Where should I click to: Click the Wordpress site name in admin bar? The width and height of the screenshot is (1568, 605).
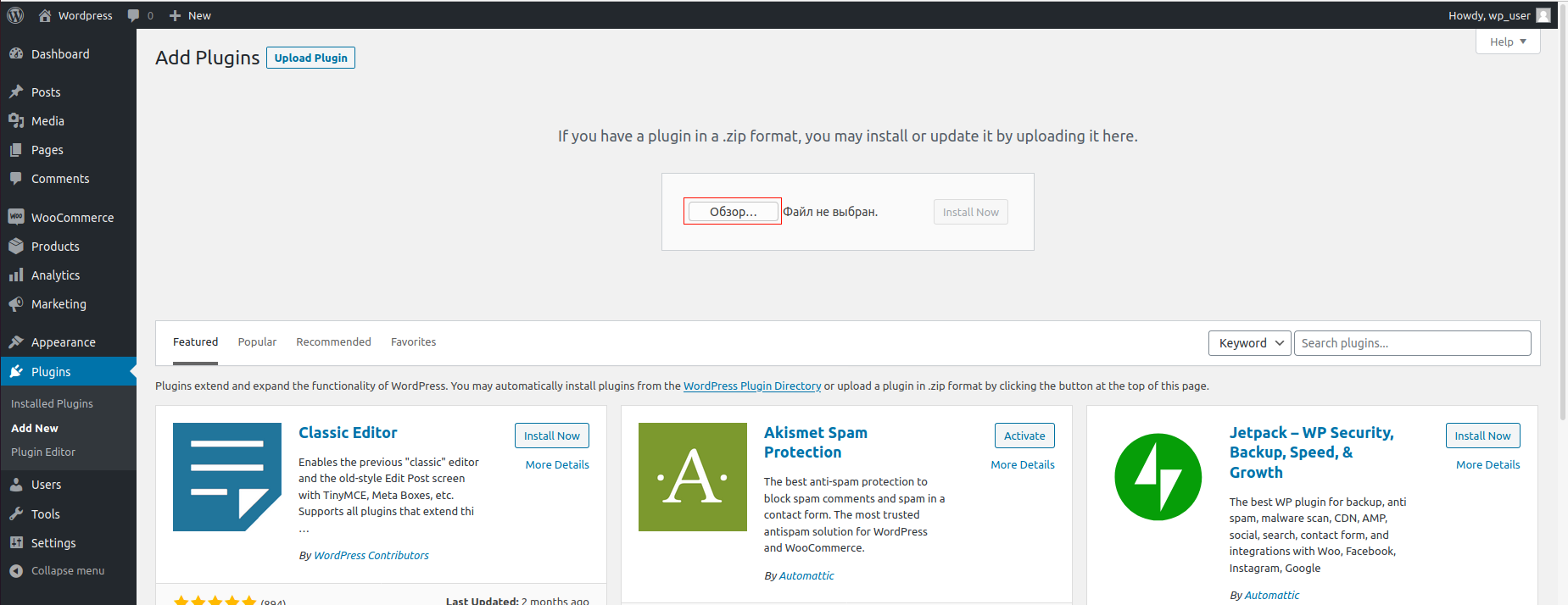pos(85,15)
